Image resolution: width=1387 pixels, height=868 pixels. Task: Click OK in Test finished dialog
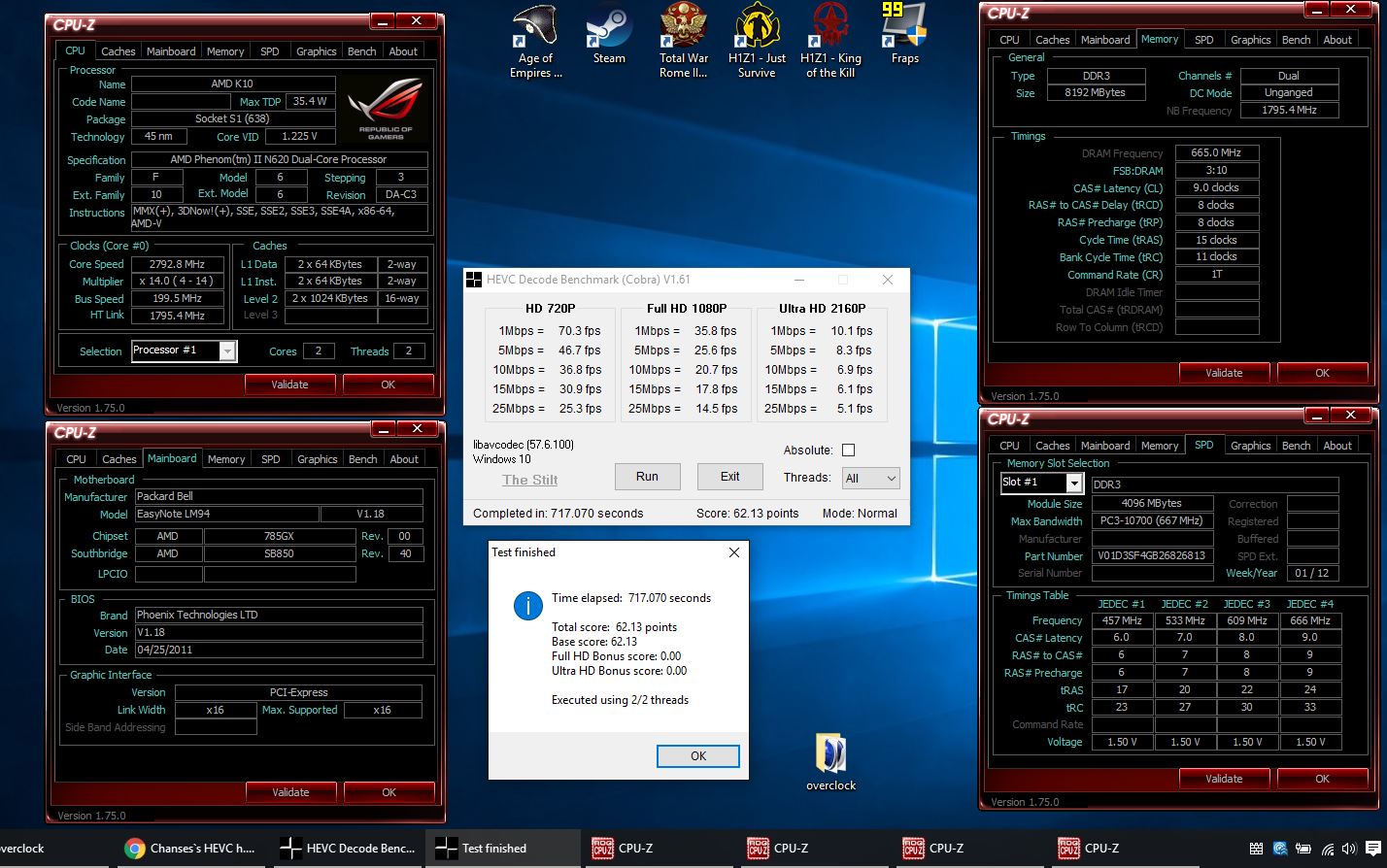[x=698, y=756]
